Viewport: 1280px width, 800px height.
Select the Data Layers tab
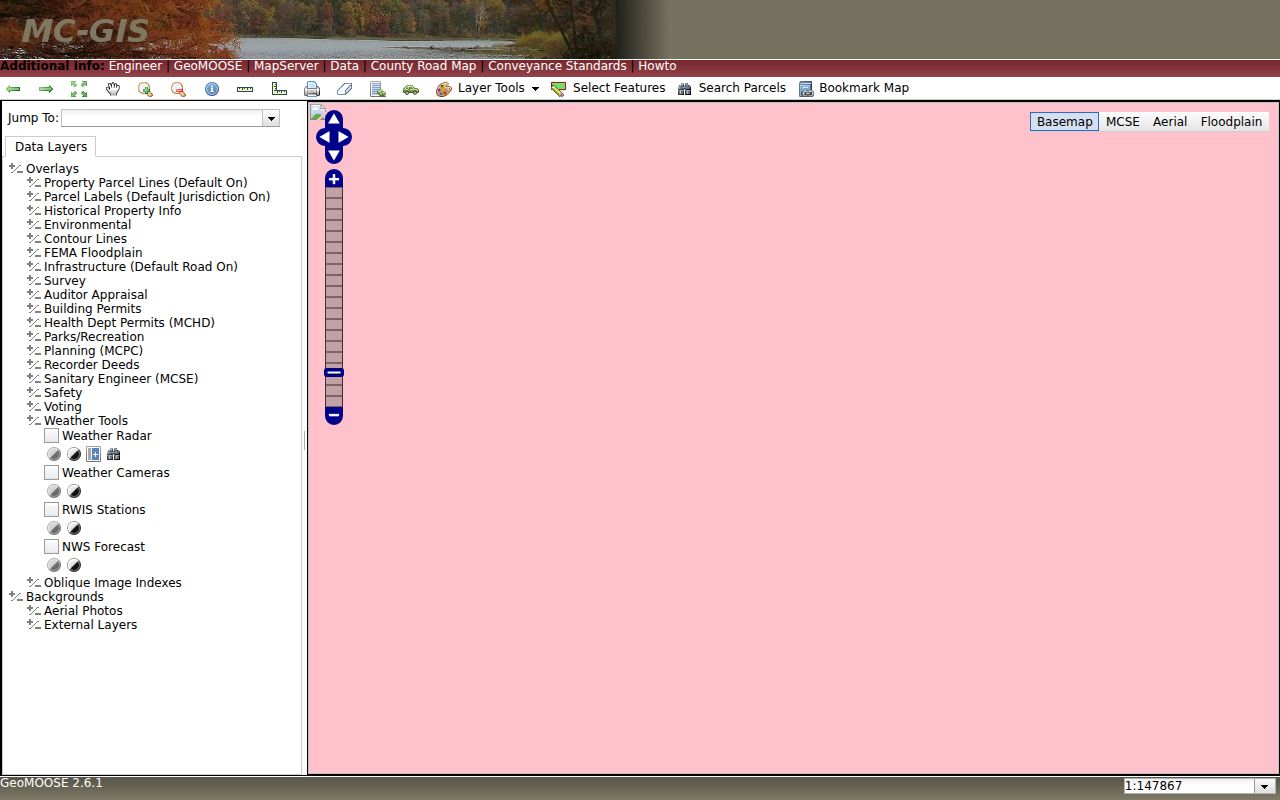(x=51, y=147)
